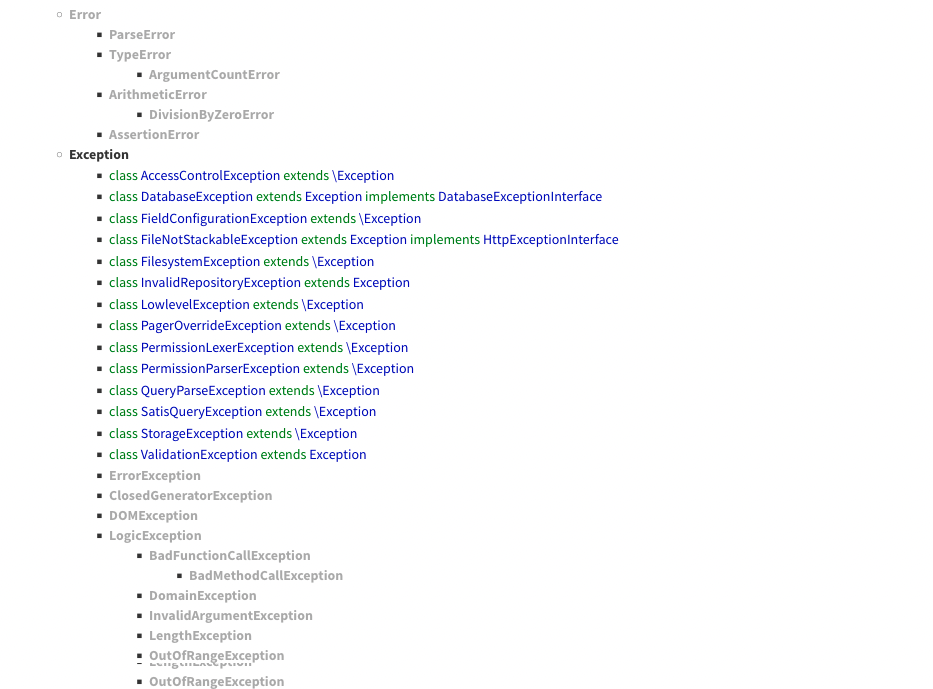The height and width of the screenshot is (689, 933).
Task: Select the InvalidRepositoryException link
Action: point(220,283)
